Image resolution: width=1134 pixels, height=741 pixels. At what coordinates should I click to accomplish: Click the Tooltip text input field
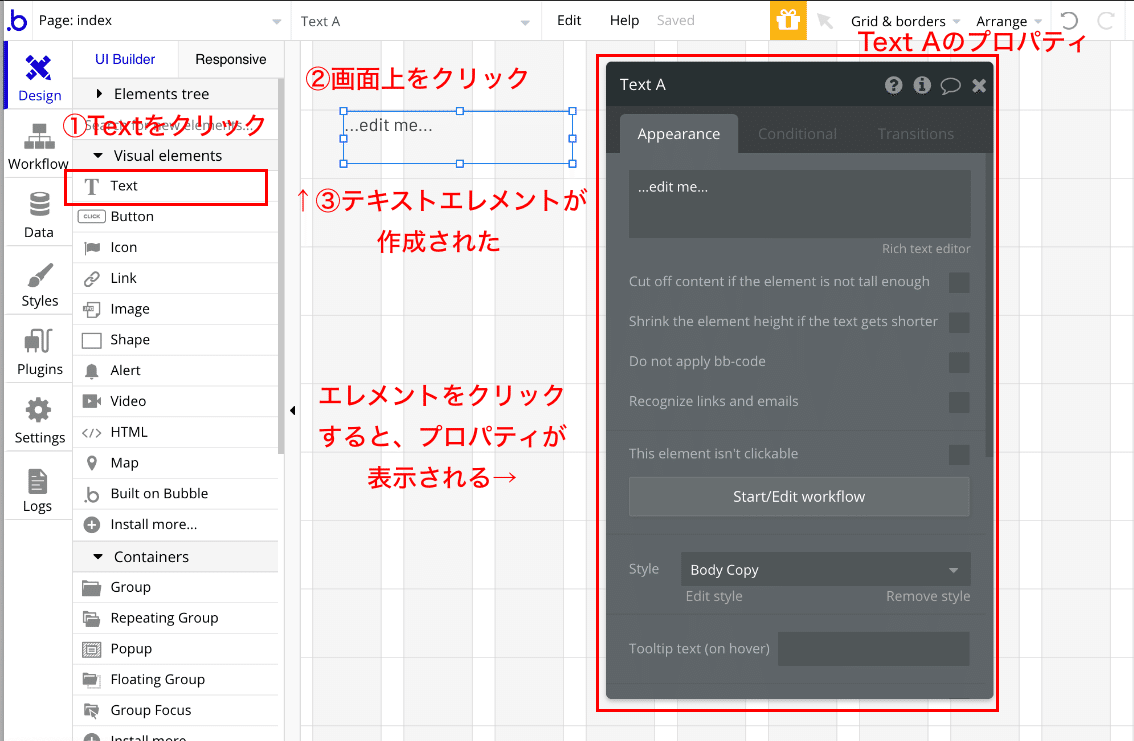[x=874, y=648]
